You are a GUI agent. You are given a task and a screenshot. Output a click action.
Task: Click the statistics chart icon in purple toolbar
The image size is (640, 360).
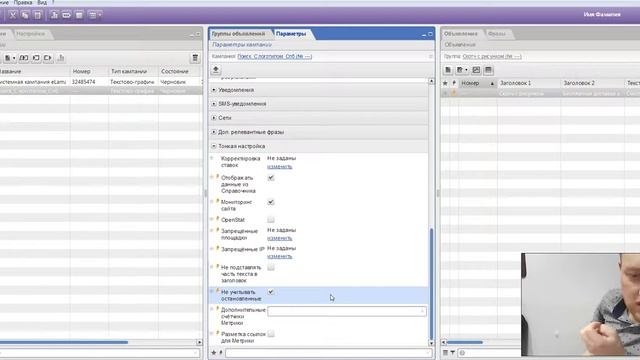pos(54,15)
